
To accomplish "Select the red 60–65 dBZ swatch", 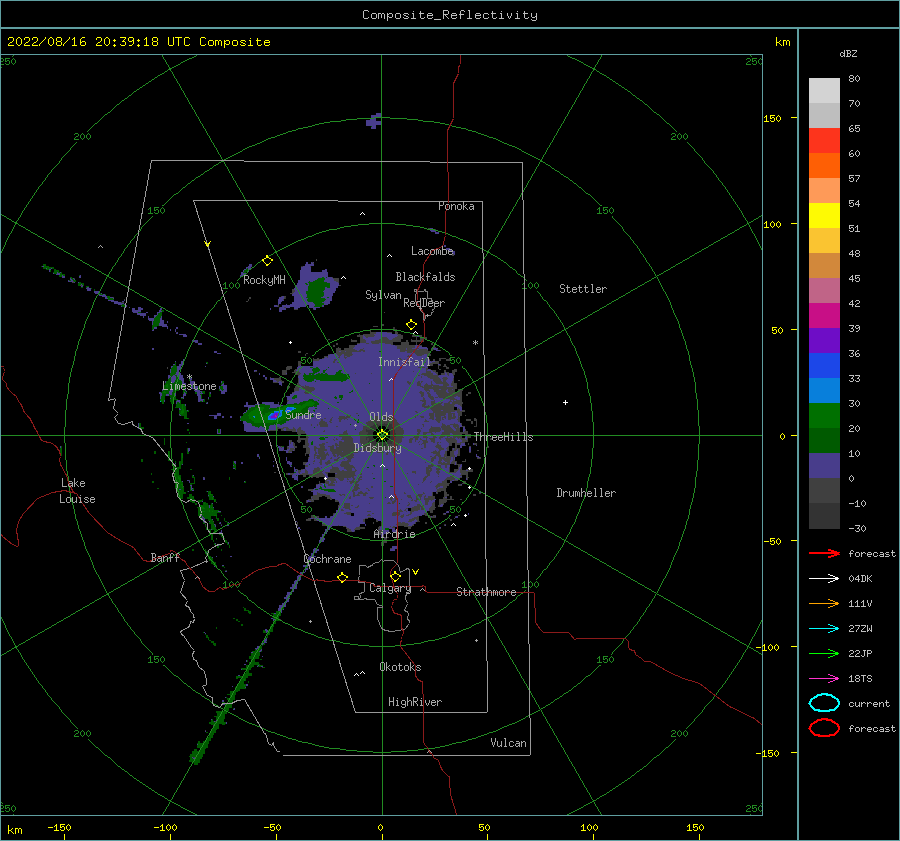I will pos(824,141).
